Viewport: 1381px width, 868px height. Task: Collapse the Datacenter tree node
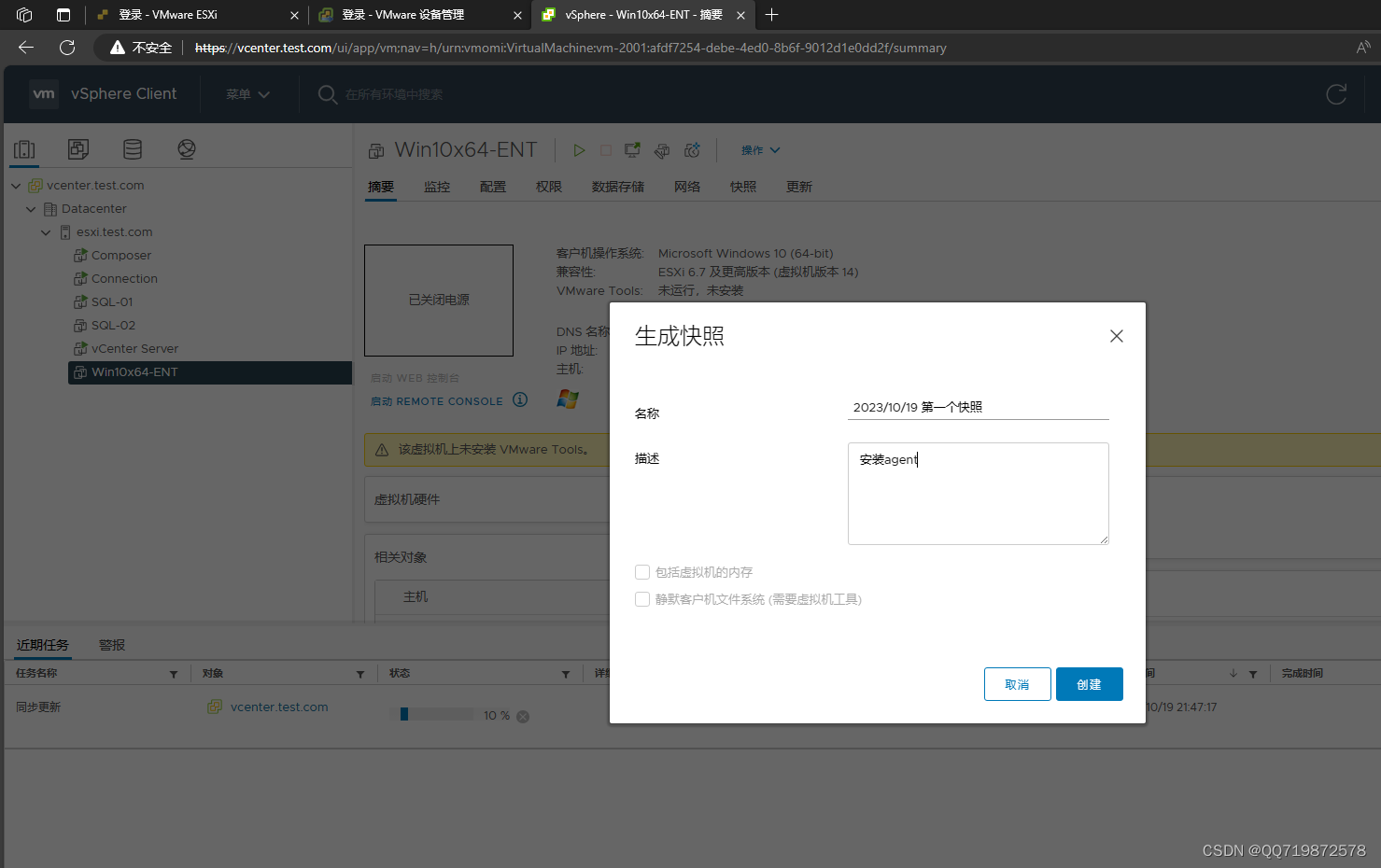[x=31, y=209]
